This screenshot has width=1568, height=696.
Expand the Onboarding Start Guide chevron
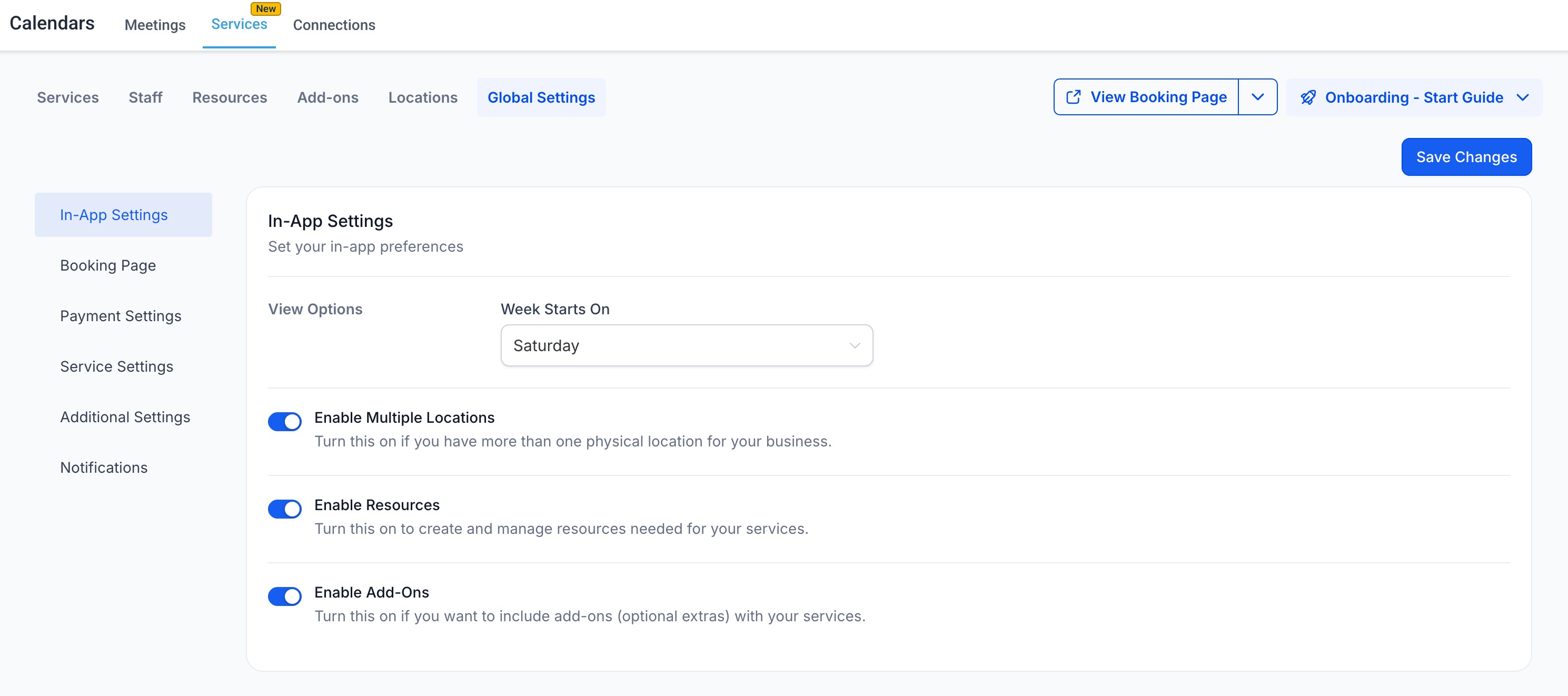(x=1522, y=97)
